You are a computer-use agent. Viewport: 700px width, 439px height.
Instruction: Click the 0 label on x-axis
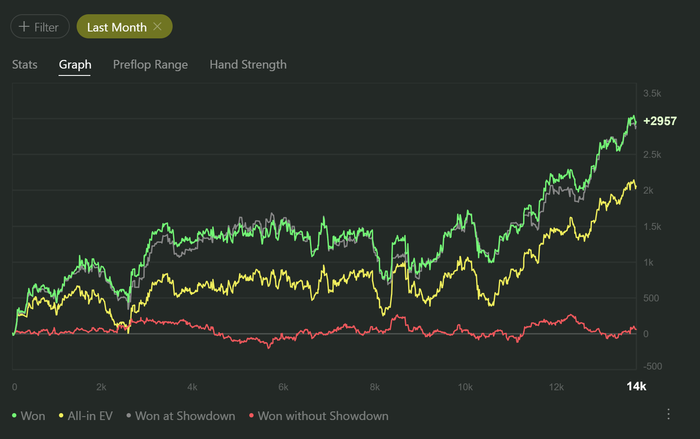click(14, 386)
